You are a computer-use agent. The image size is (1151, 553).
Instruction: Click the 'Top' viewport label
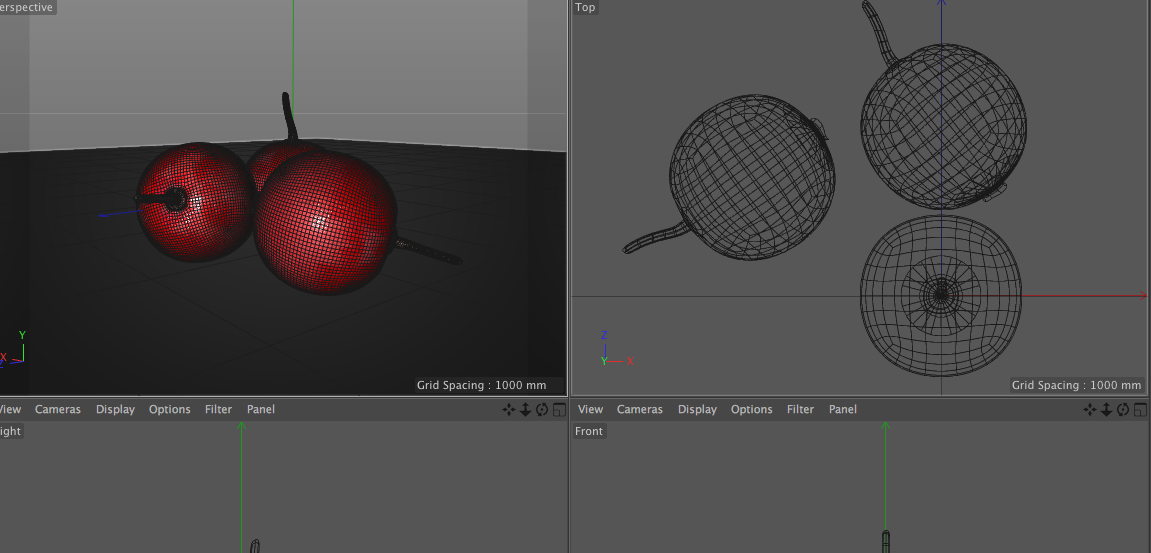585,7
